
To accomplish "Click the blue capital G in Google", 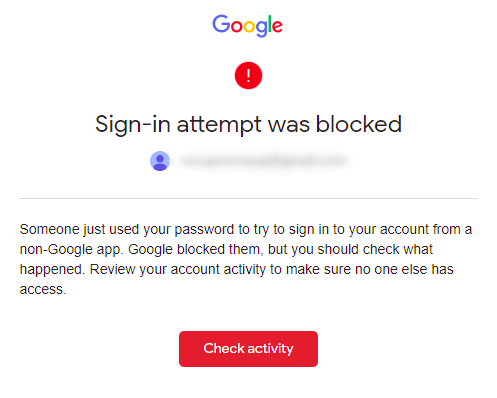I will [221, 24].
